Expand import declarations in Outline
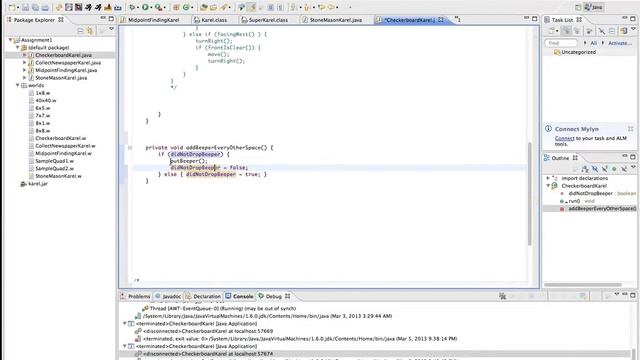Screen dimensions: 640x360 pyautogui.click(x=548, y=178)
